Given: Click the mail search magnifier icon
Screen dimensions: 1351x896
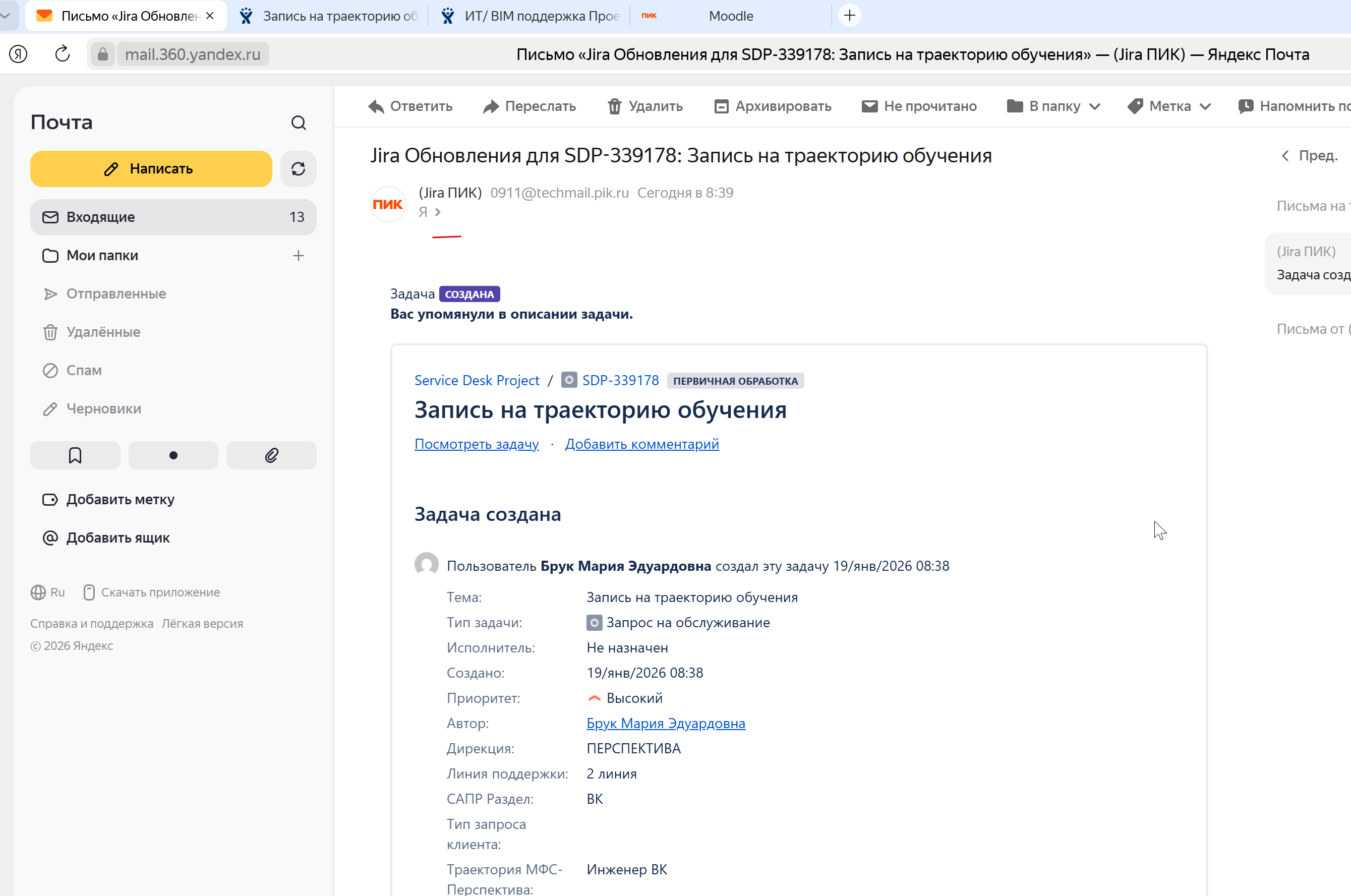Looking at the screenshot, I should pyautogui.click(x=299, y=123).
